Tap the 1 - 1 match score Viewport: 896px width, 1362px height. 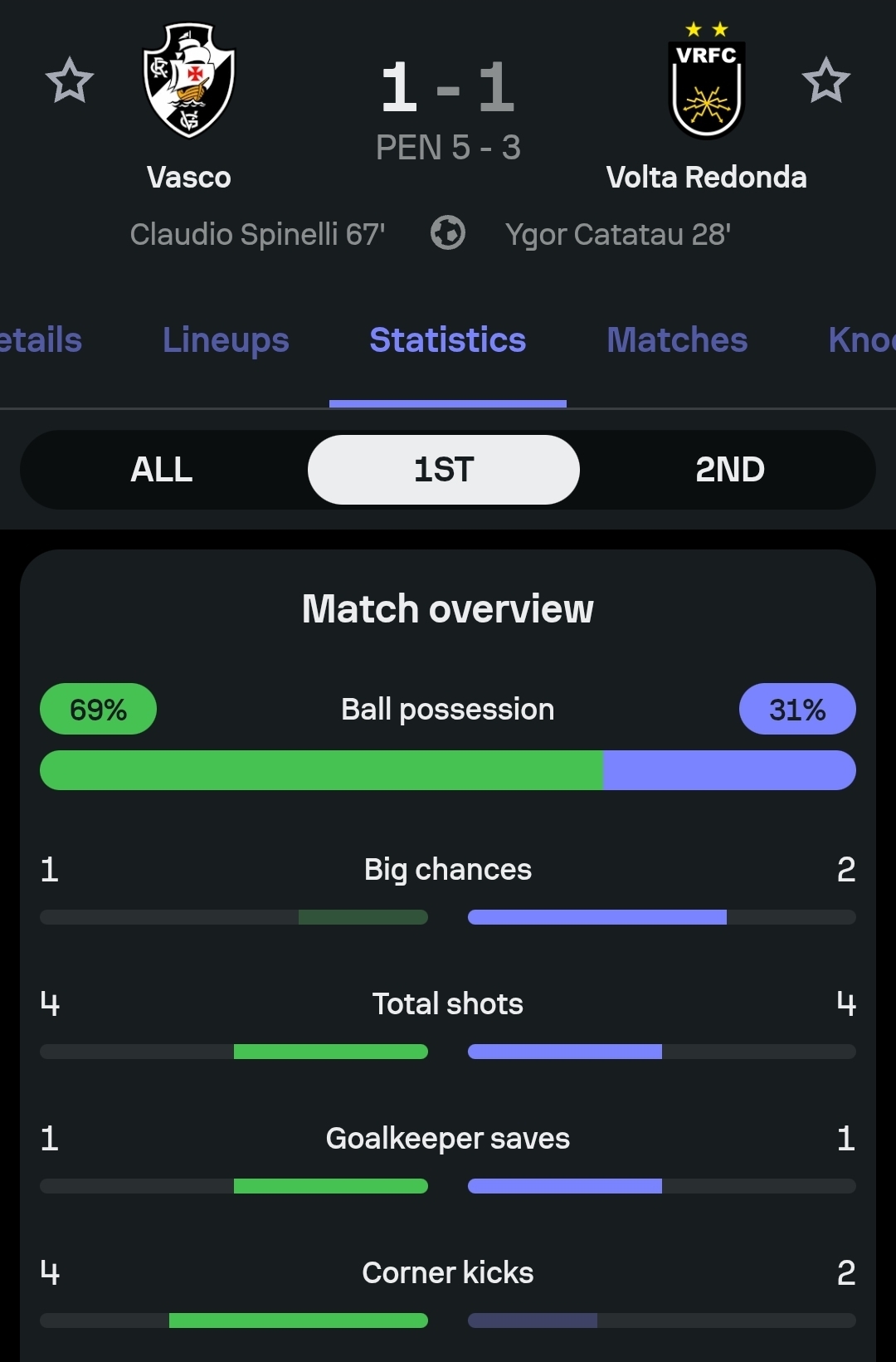(x=448, y=87)
